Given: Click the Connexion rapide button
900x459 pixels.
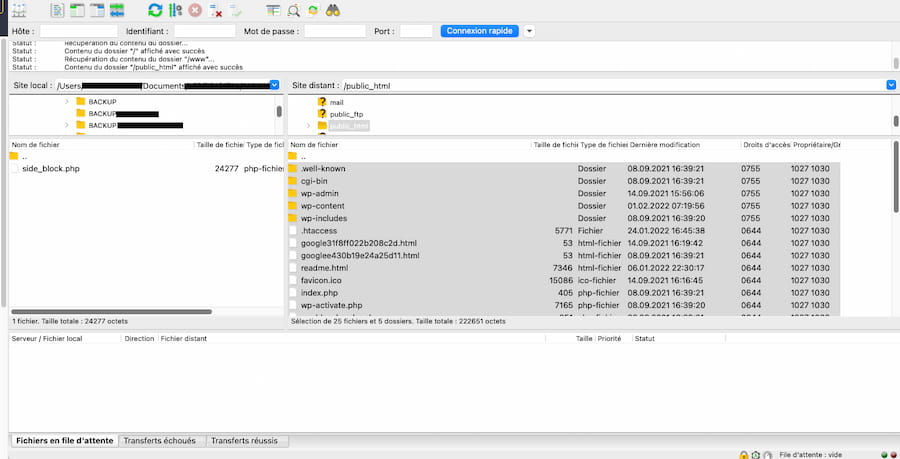Looking at the screenshot, I should pyautogui.click(x=479, y=31).
